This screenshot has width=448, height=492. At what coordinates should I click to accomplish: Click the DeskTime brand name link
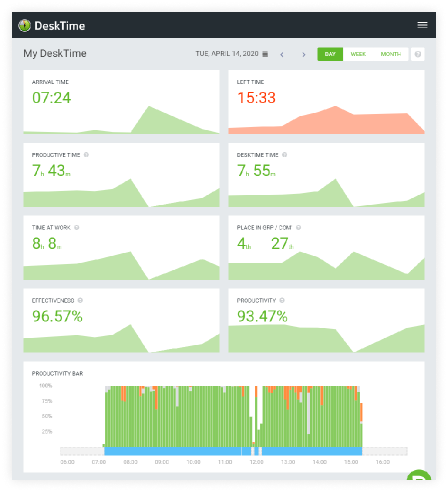click(x=60, y=26)
